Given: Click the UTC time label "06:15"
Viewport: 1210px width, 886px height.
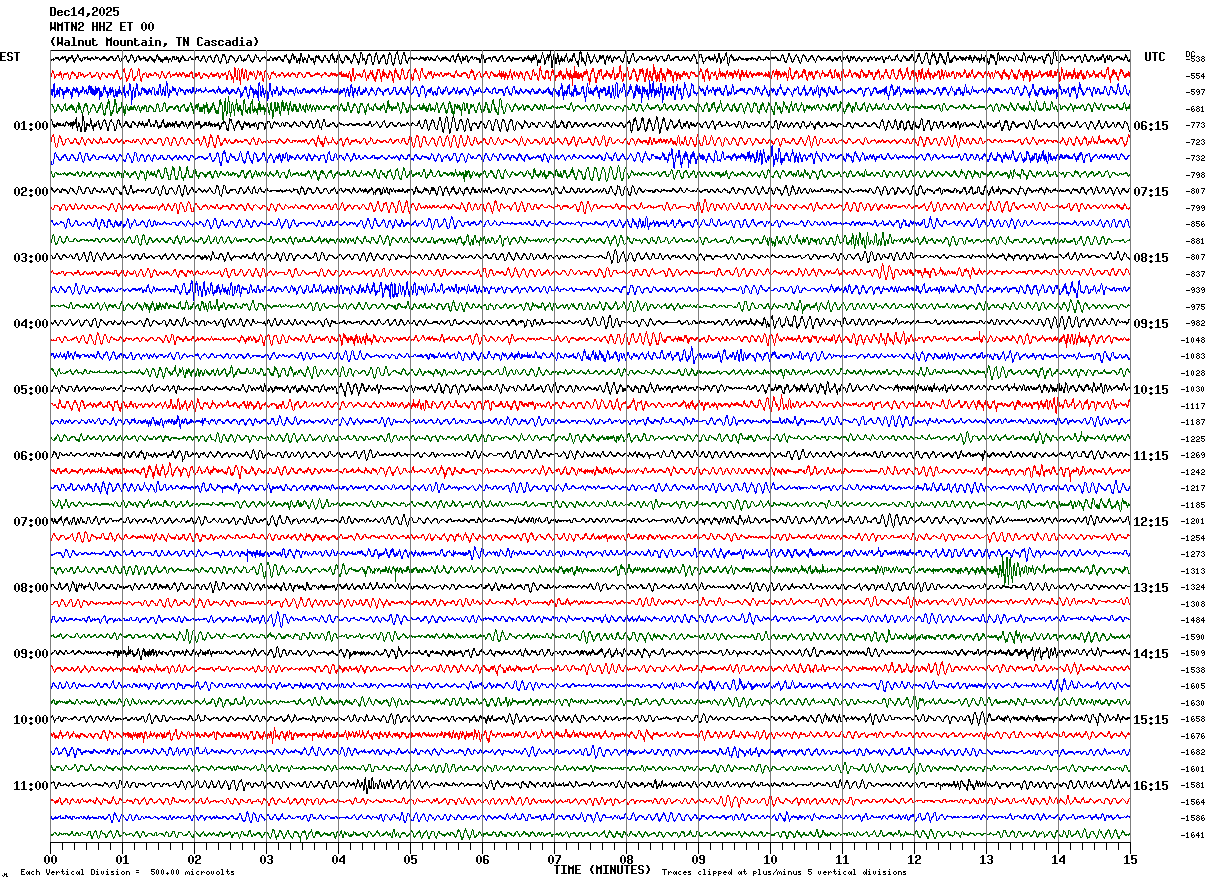Looking at the screenshot, I should [x=1151, y=126].
